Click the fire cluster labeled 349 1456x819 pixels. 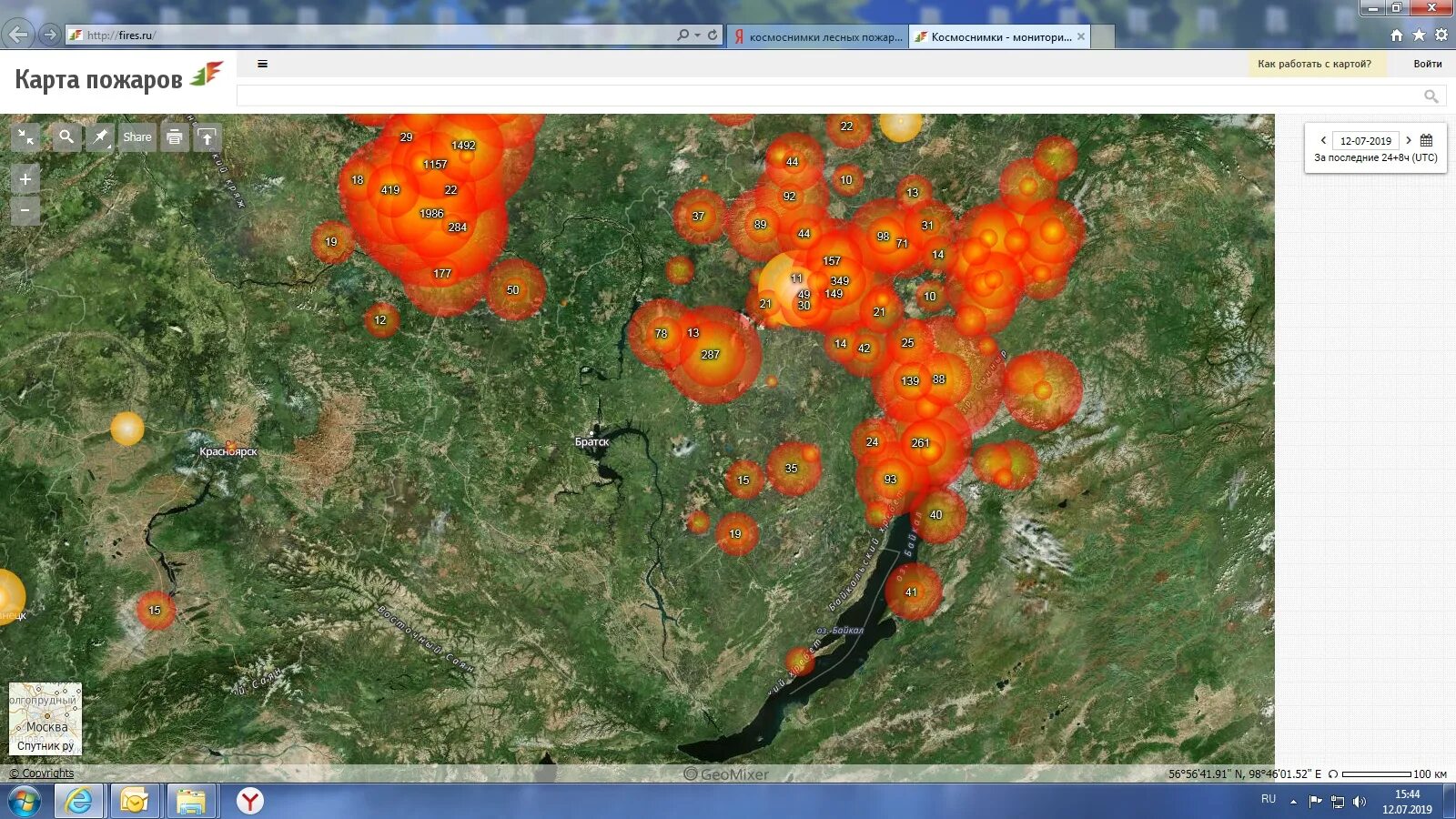pyautogui.click(x=840, y=281)
